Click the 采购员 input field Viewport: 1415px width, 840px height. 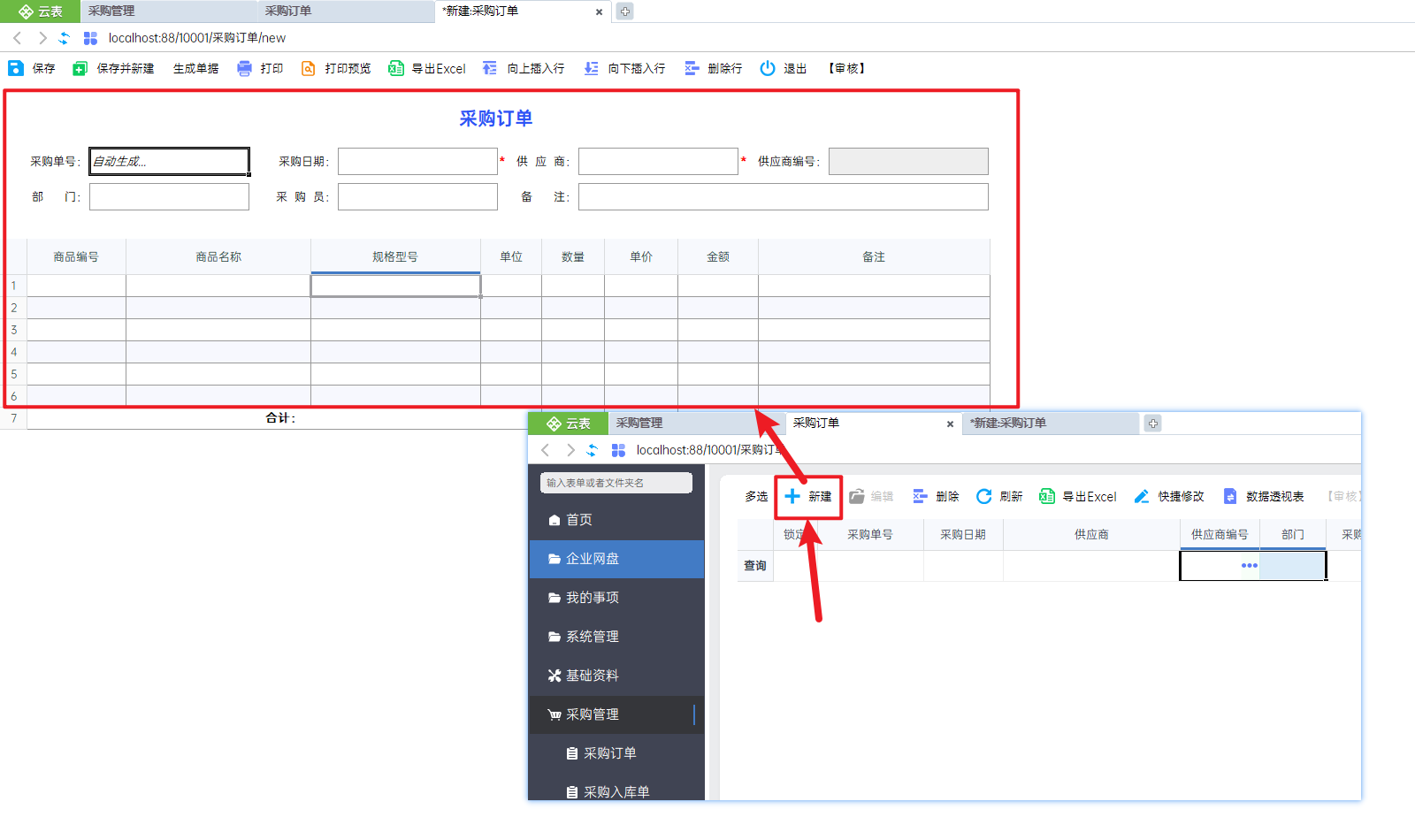coord(417,196)
